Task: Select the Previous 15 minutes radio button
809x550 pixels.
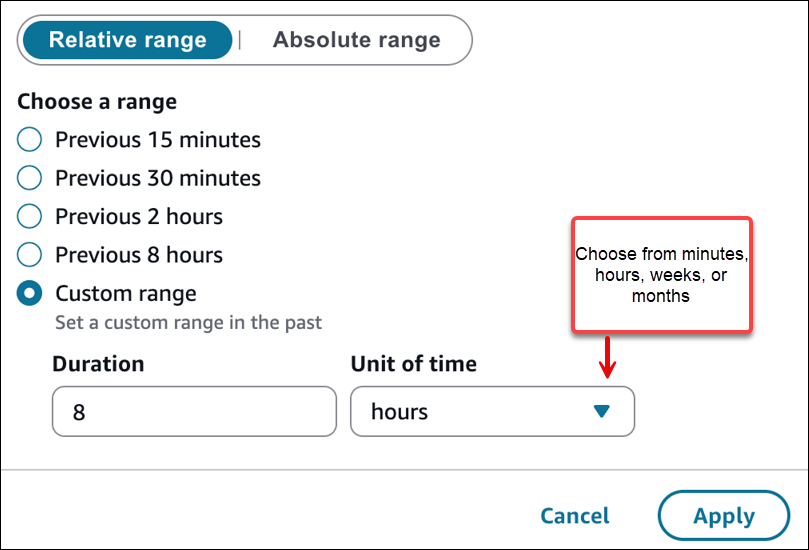Action: click(x=30, y=140)
